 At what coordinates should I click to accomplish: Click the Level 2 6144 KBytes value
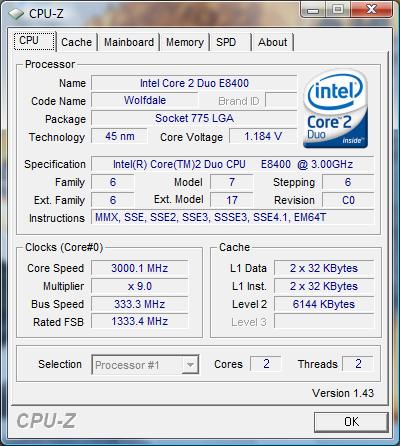tap(324, 304)
